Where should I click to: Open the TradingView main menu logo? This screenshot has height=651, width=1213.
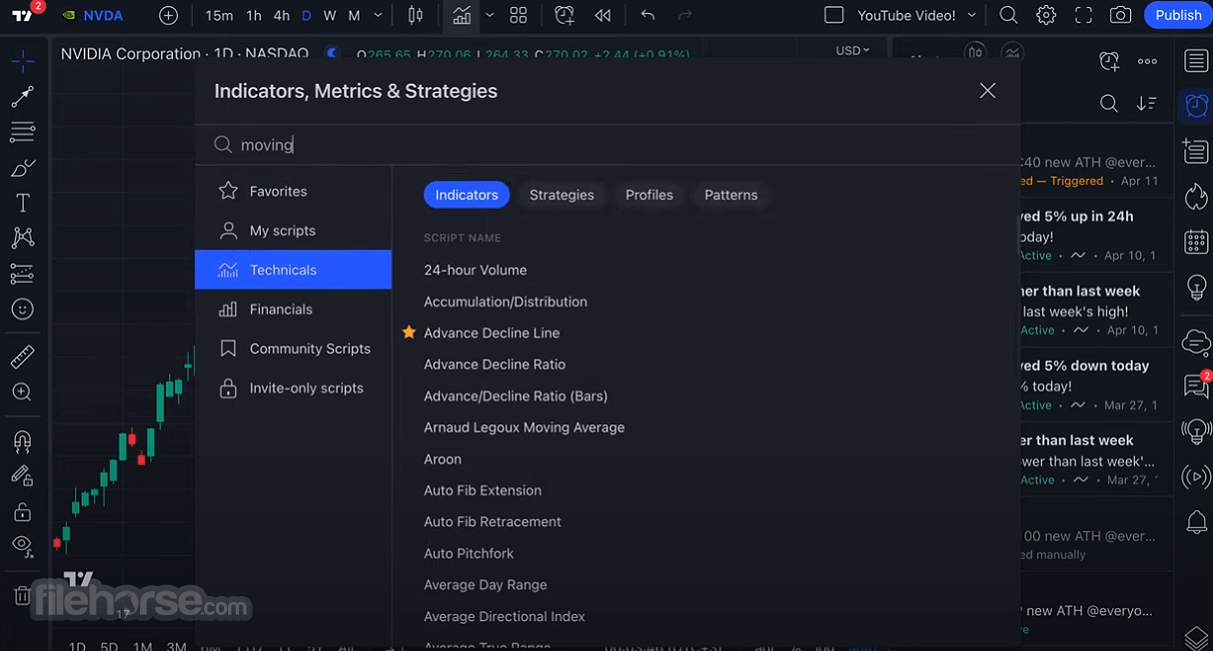point(22,15)
